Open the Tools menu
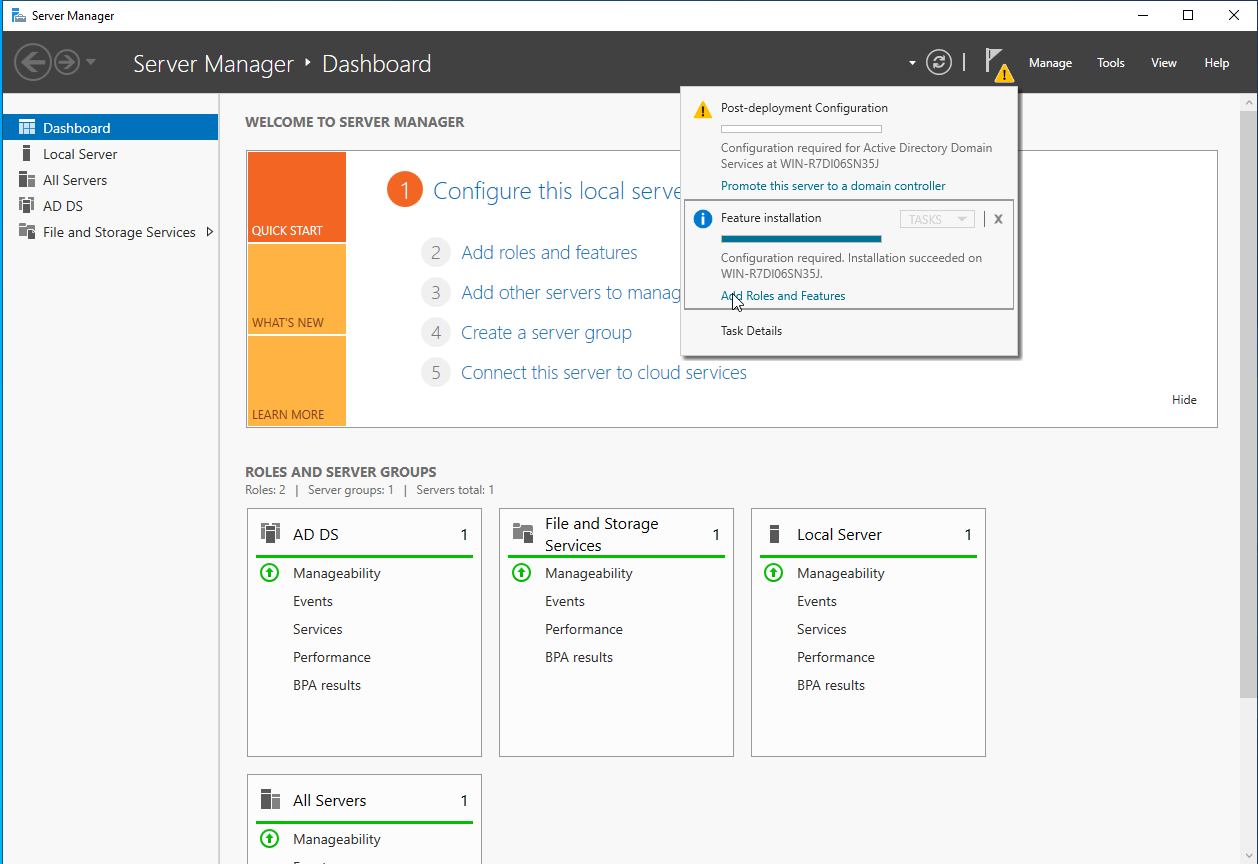The width and height of the screenshot is (1258, 864). (x=1111, y=63)
